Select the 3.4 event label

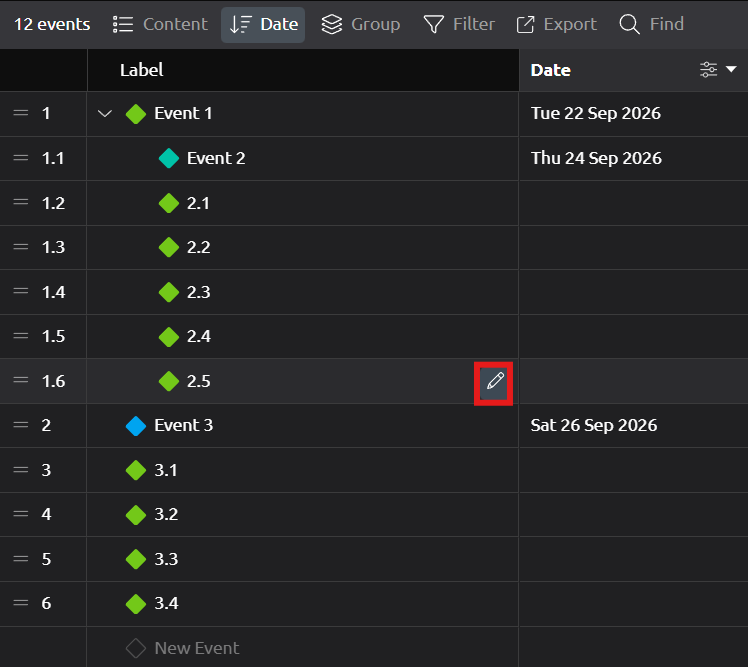point(166,604)
